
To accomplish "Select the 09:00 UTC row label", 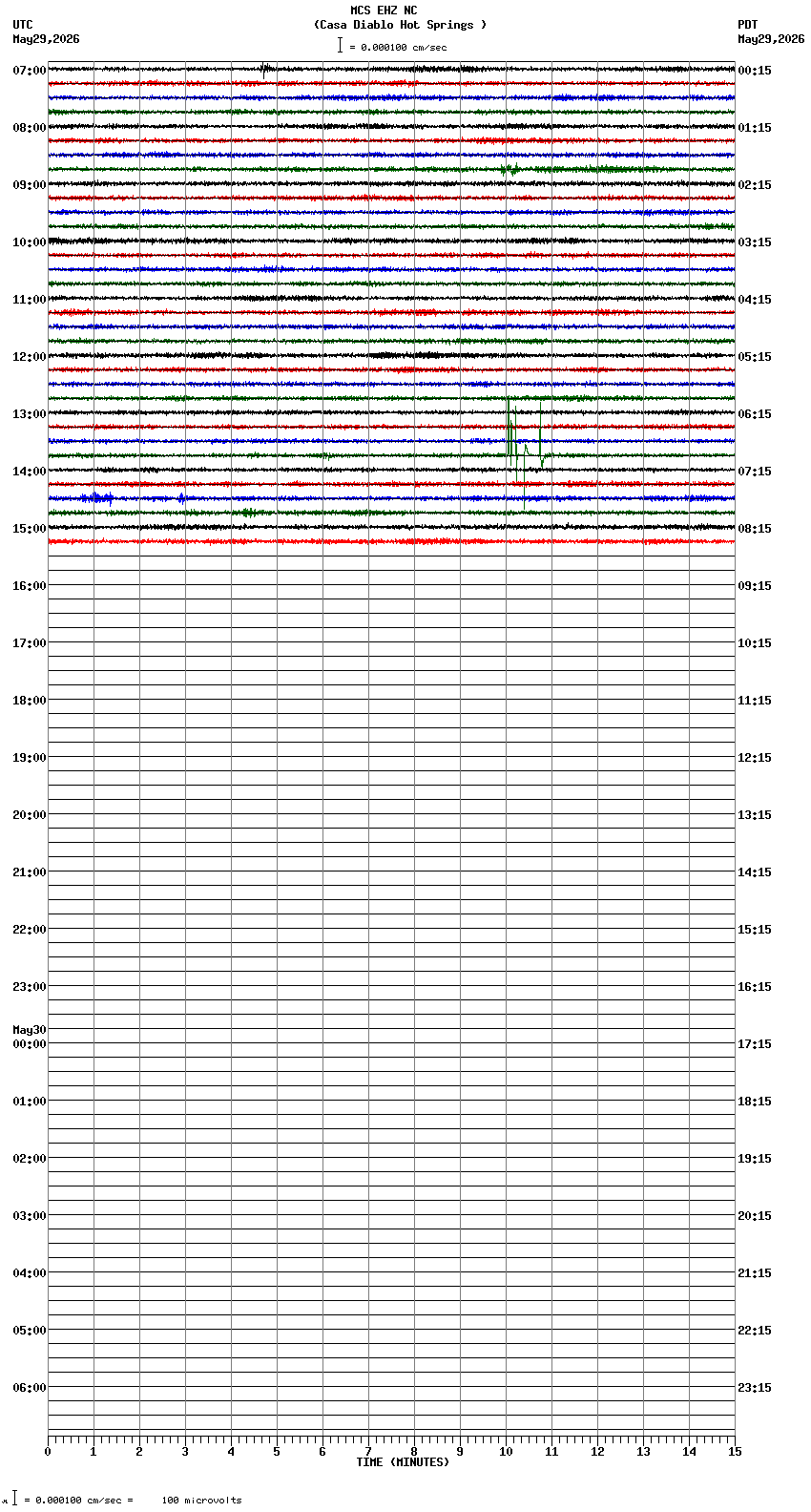I will (30, 184).
